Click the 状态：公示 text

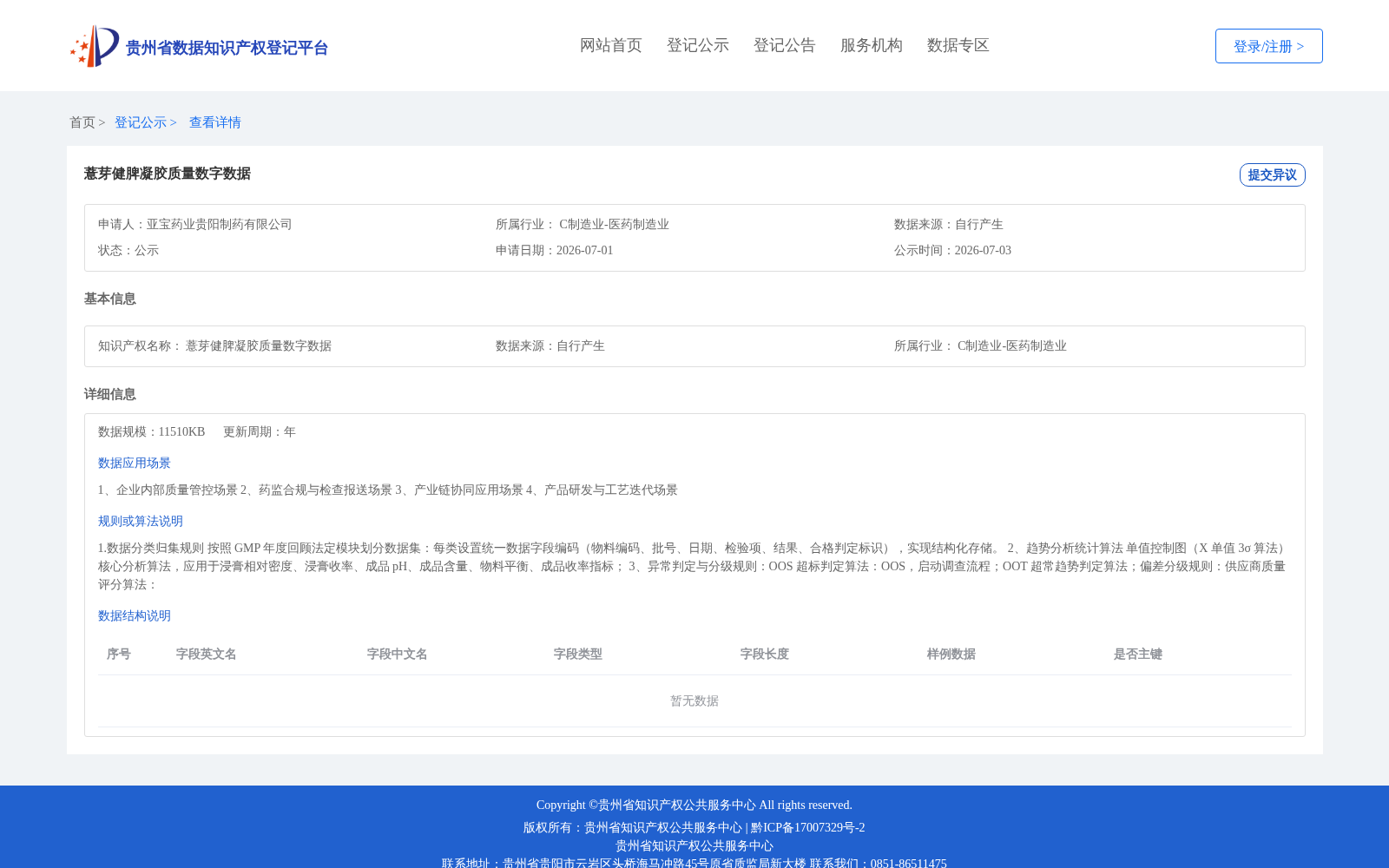(128, 250)
